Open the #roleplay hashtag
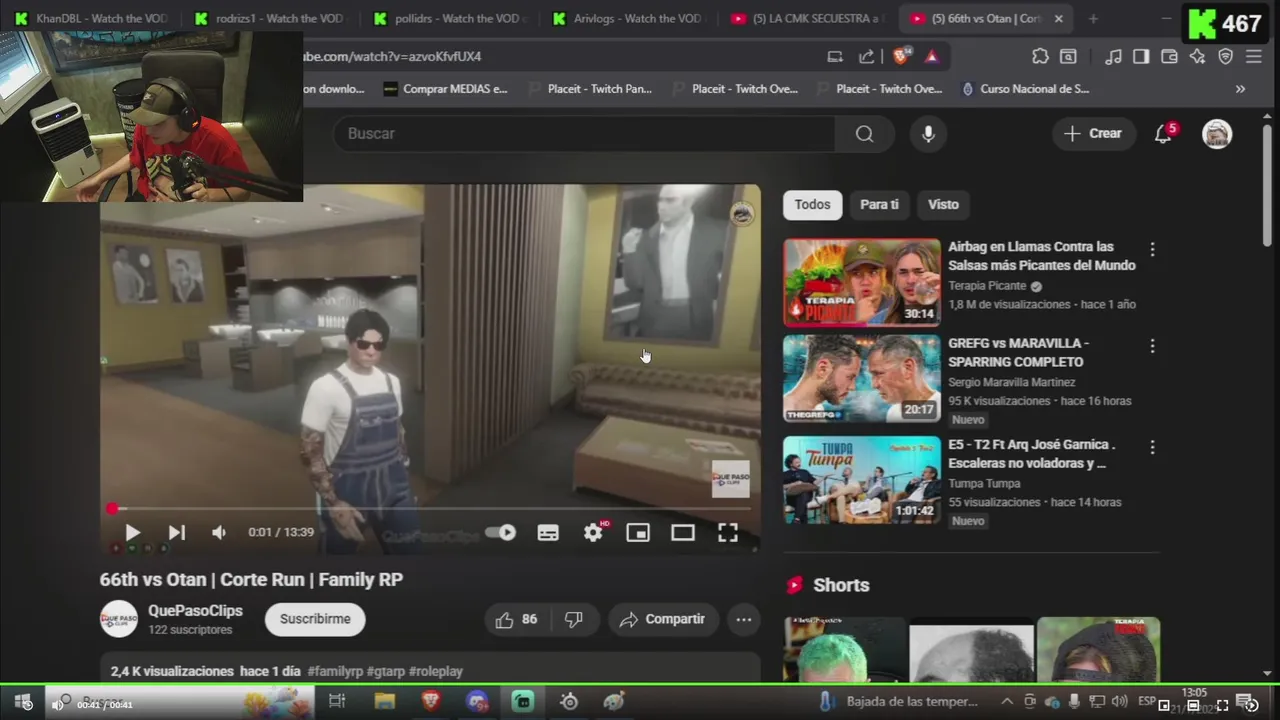This screenshot has height=720, width=1280. (x=435, y=672)
